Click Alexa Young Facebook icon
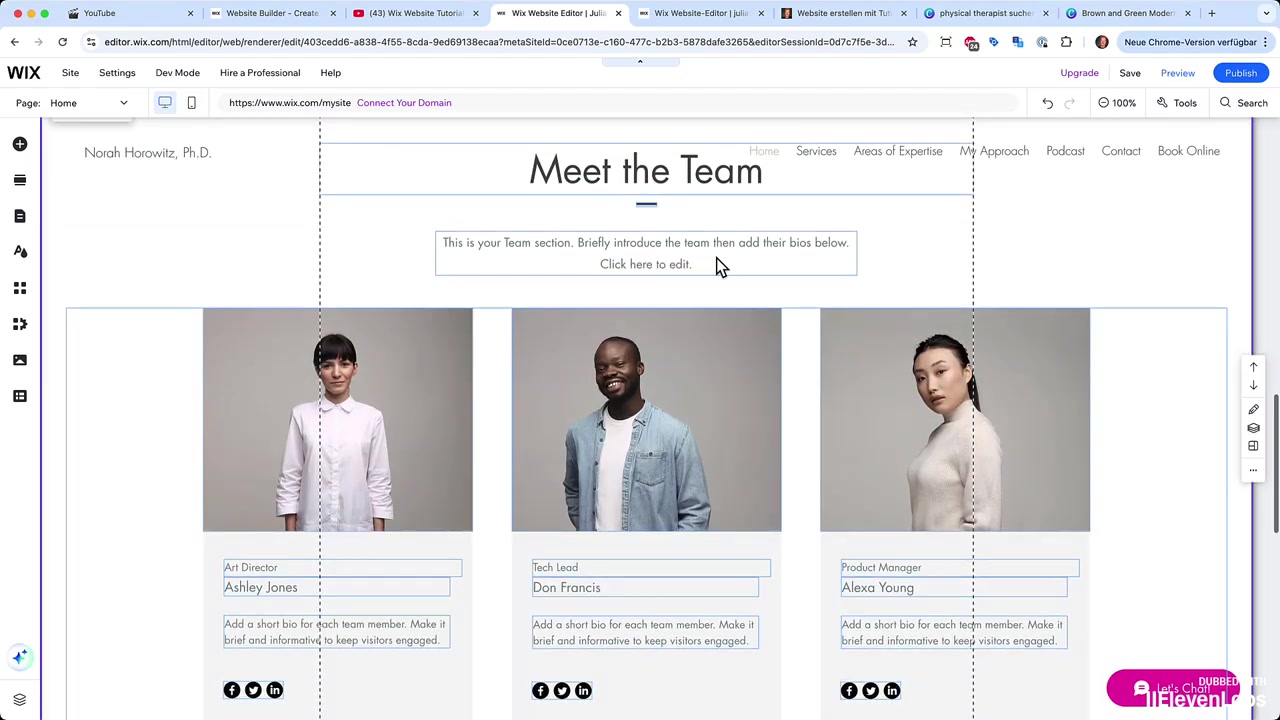Image resolution: width=1280 pixels, height=720 pixels. (849, 691)
